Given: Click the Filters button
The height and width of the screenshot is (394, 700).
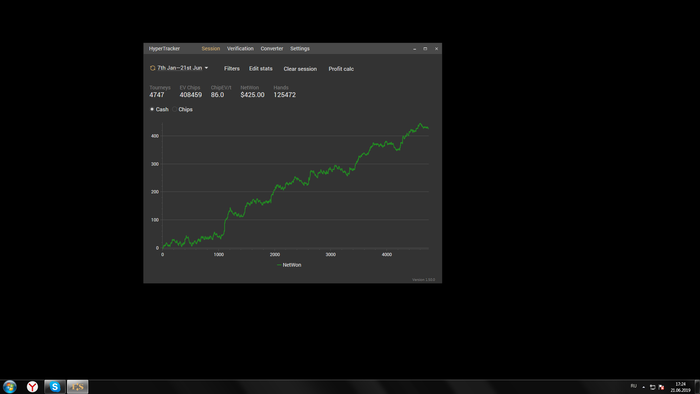Looking at the screenshot, I should 232,69.
